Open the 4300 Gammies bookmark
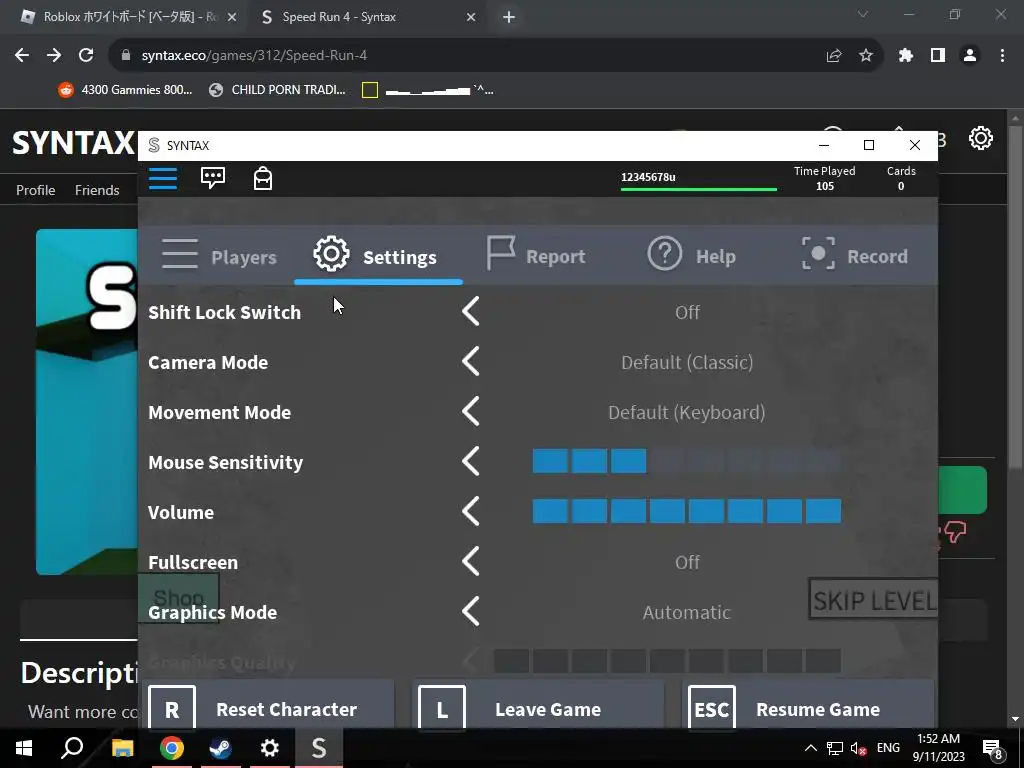Screen dimensions: 1024x768 click(125, 90)
